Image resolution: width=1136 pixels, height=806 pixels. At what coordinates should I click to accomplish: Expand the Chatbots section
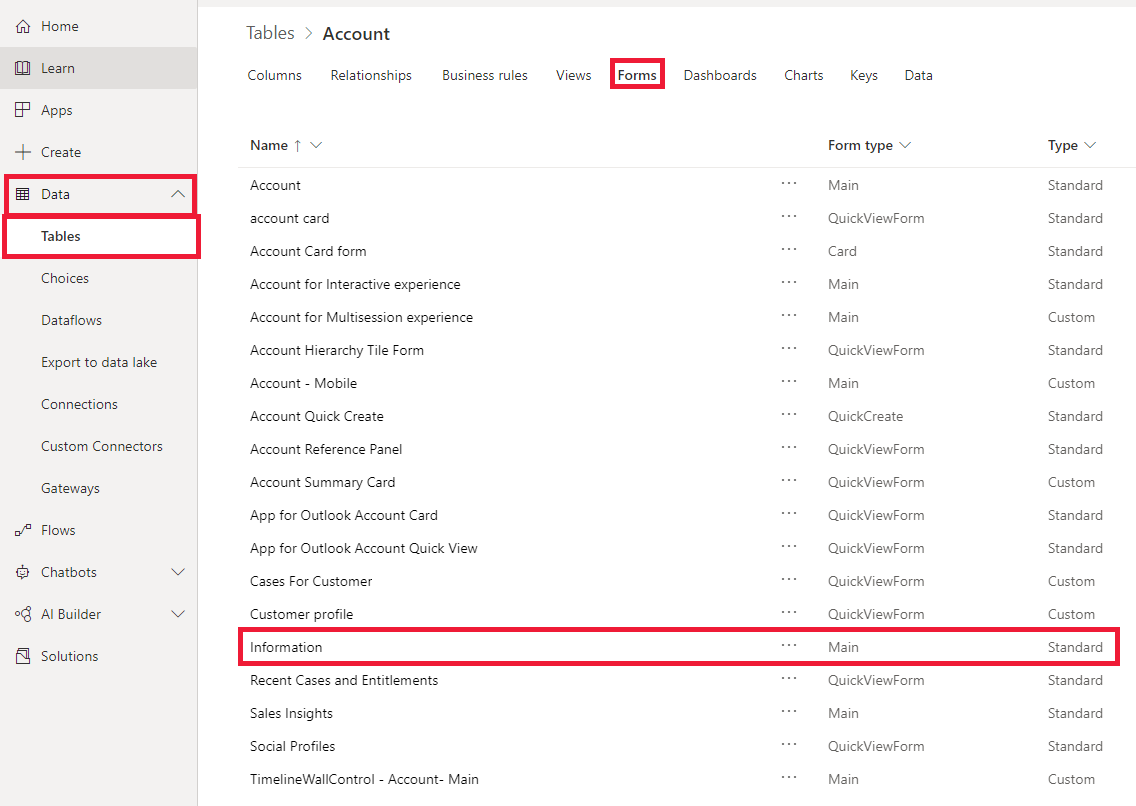[x=178, y=572]
